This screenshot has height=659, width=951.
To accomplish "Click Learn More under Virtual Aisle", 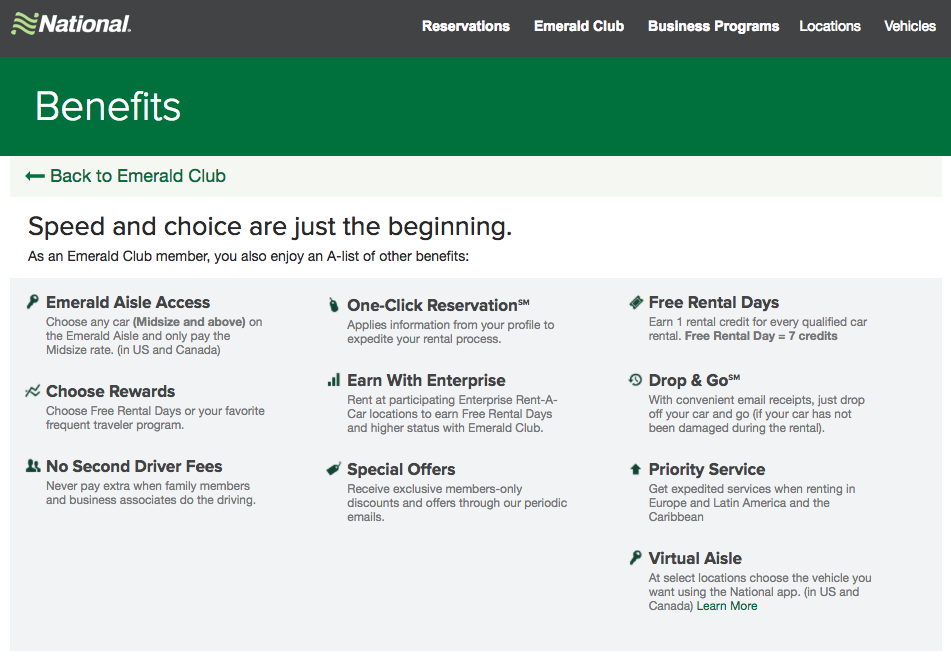I will [x=727, y=606].
